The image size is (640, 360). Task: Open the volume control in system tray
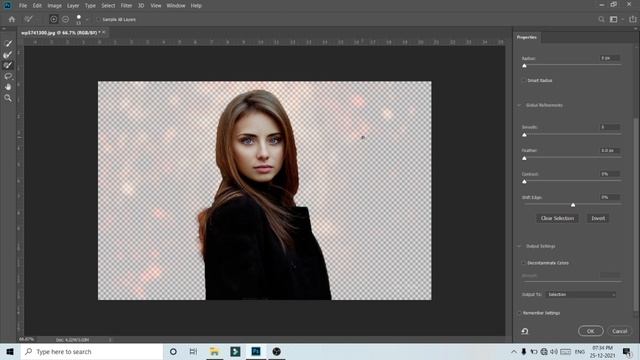point(554,351)
